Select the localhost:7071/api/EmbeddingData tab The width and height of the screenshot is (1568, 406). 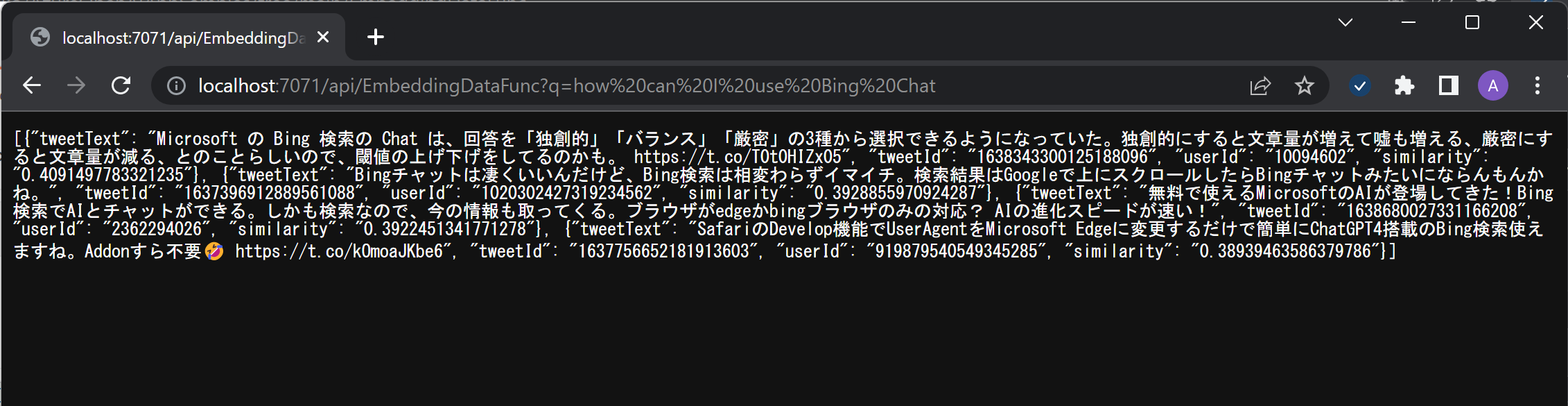(x=179, y=37)
